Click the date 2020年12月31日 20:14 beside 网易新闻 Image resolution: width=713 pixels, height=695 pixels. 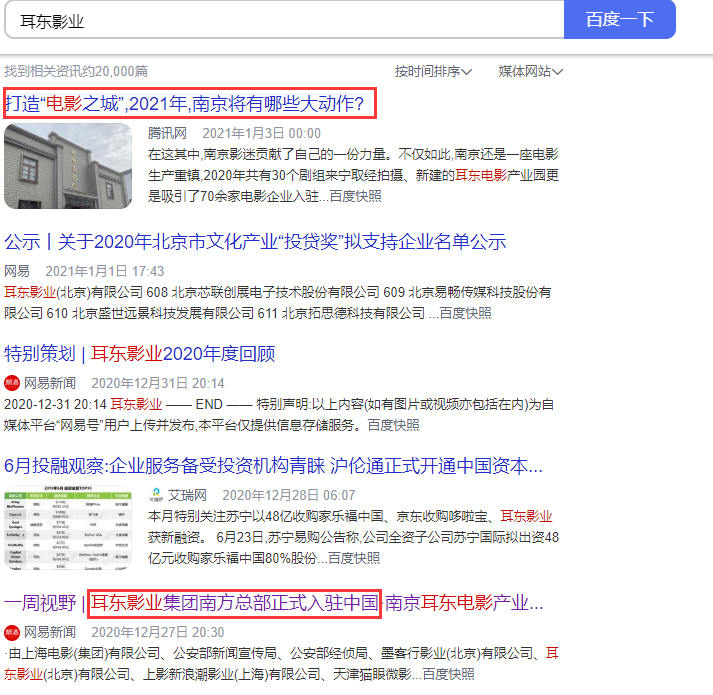coord(158,383)
